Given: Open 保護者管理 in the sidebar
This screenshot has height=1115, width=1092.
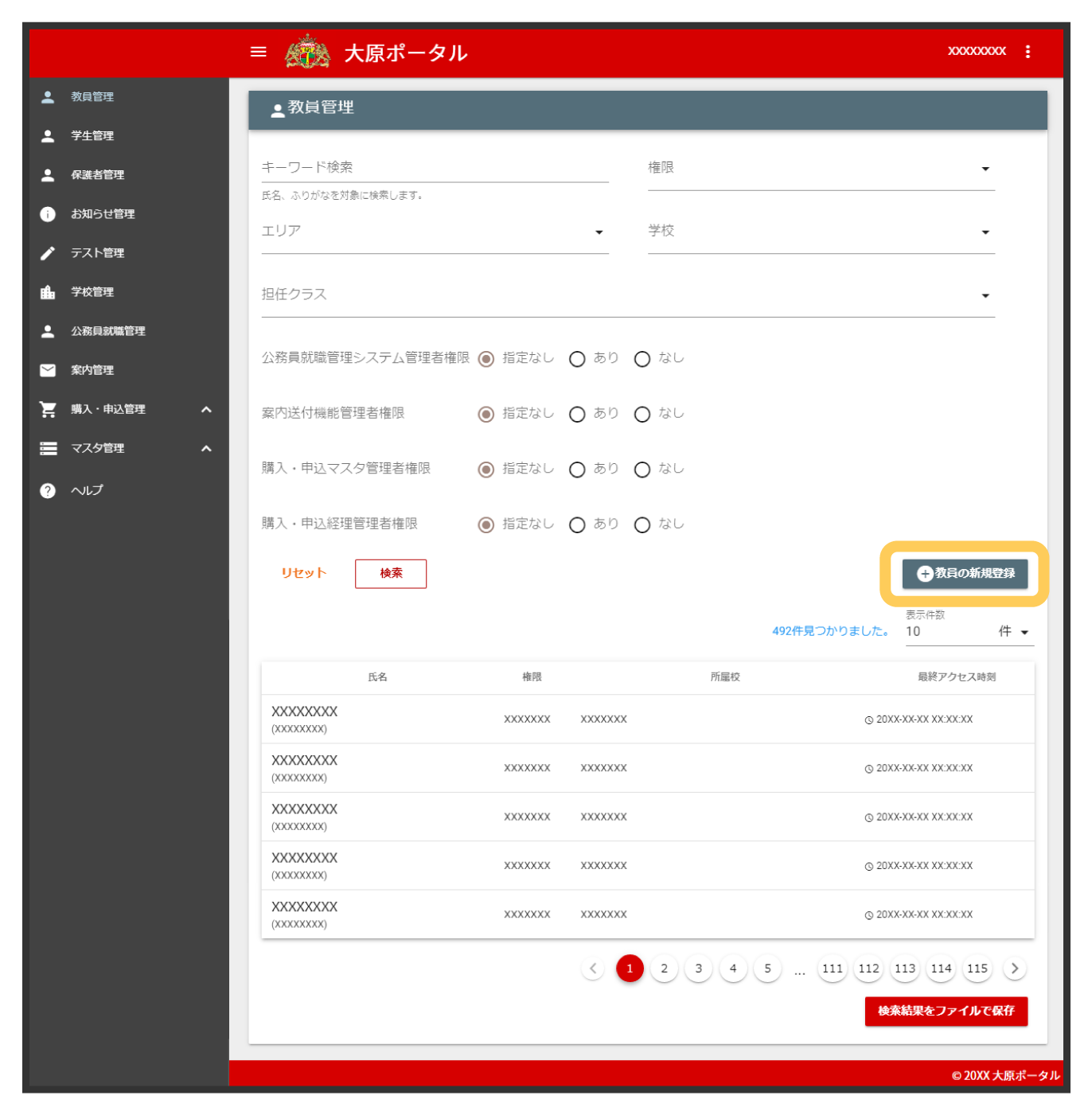Looking at the screenshot, I should 97,175.
